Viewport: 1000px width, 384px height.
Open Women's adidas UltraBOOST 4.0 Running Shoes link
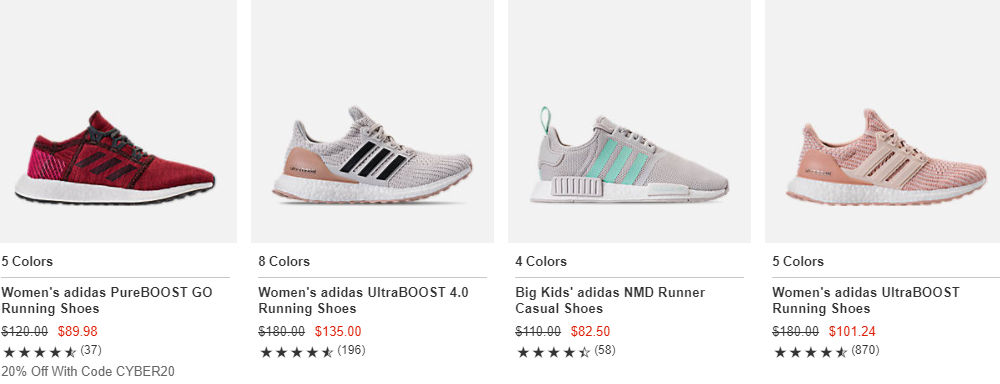[x=364, y=300]
